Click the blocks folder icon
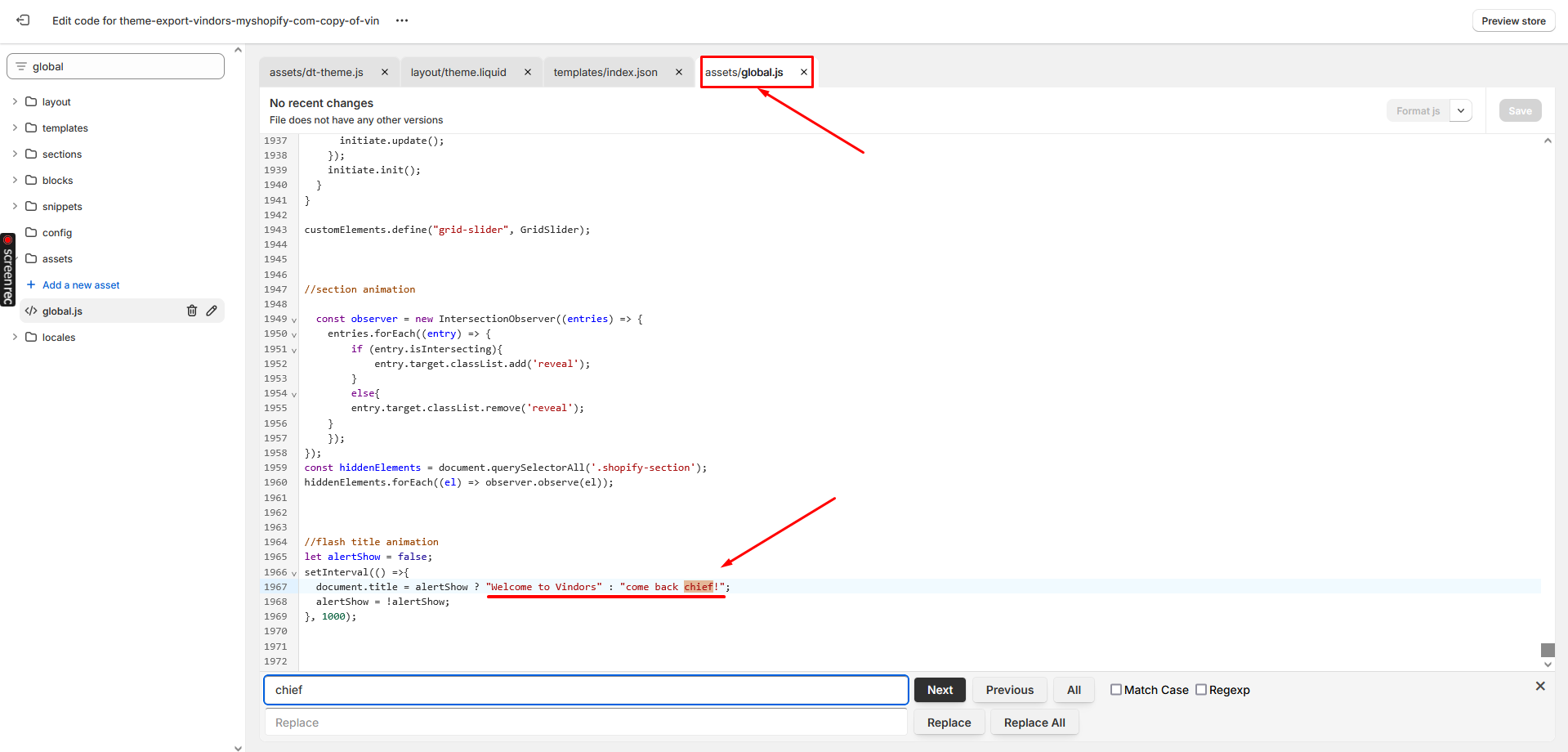1568x752 pixels. 31,180
